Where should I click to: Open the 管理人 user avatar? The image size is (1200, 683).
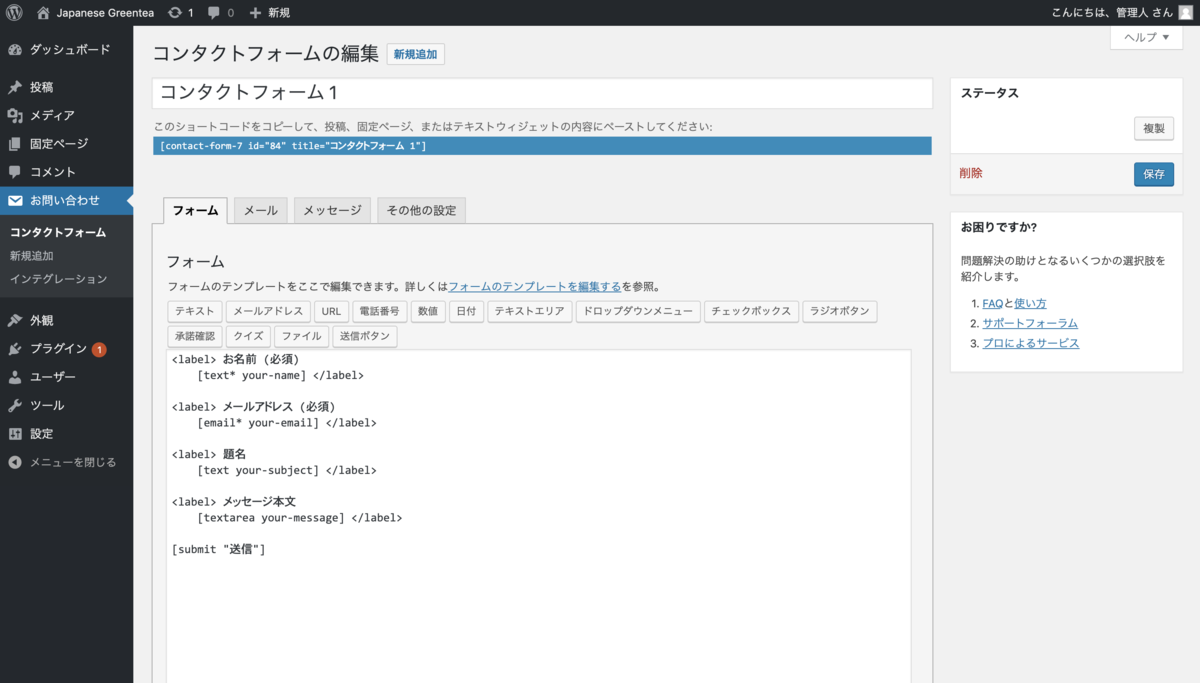tap(1186, 13)
